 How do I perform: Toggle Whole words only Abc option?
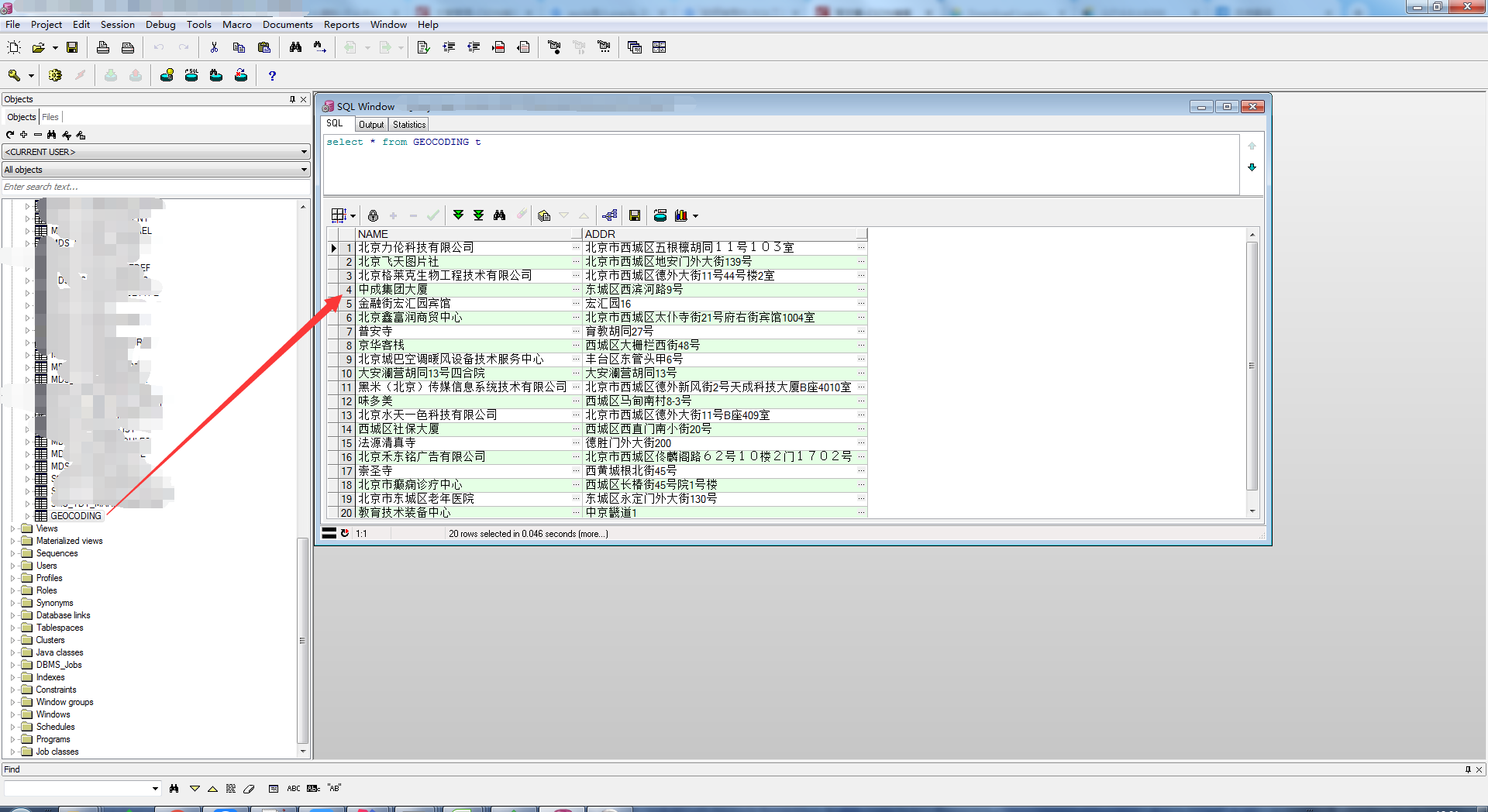313,789
